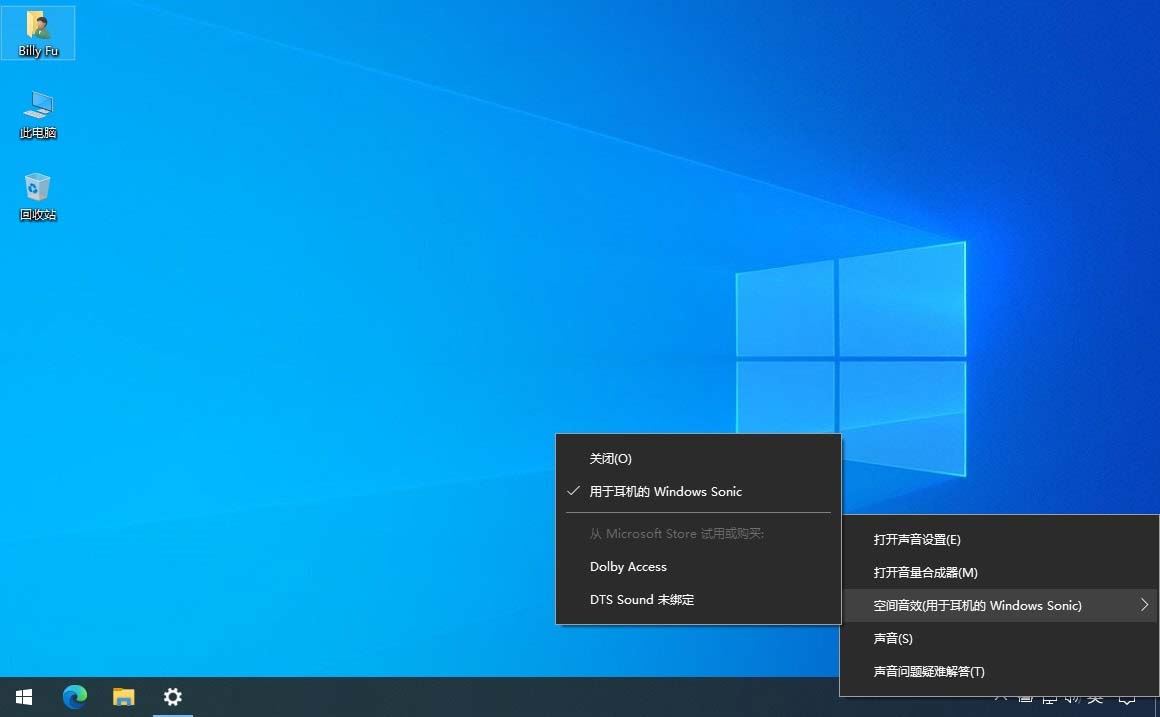This screenshot has width=1160, height=717.
Task: Select the 声音(S) context menu entry
Action: click(x=892, y=638)
